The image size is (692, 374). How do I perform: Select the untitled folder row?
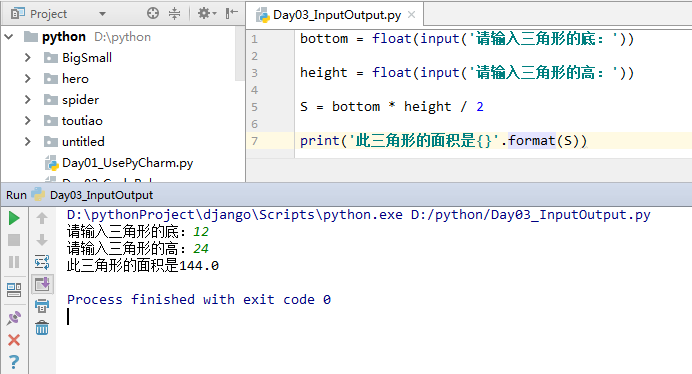[x=118, y=142]
